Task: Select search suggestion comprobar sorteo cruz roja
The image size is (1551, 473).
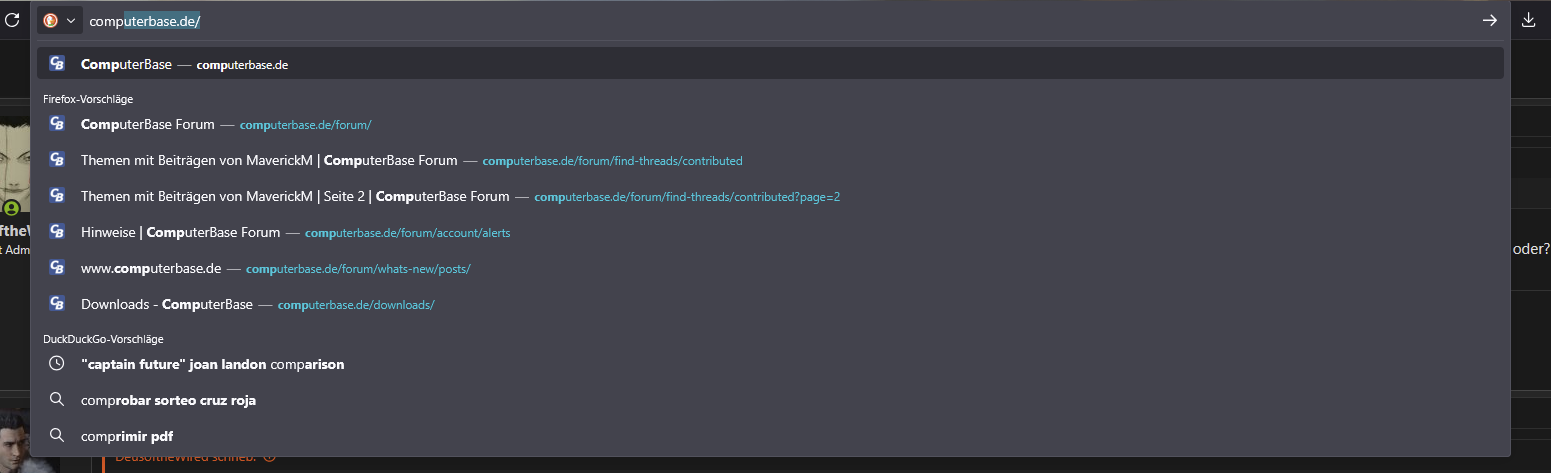Action: [x=770, y=400]
